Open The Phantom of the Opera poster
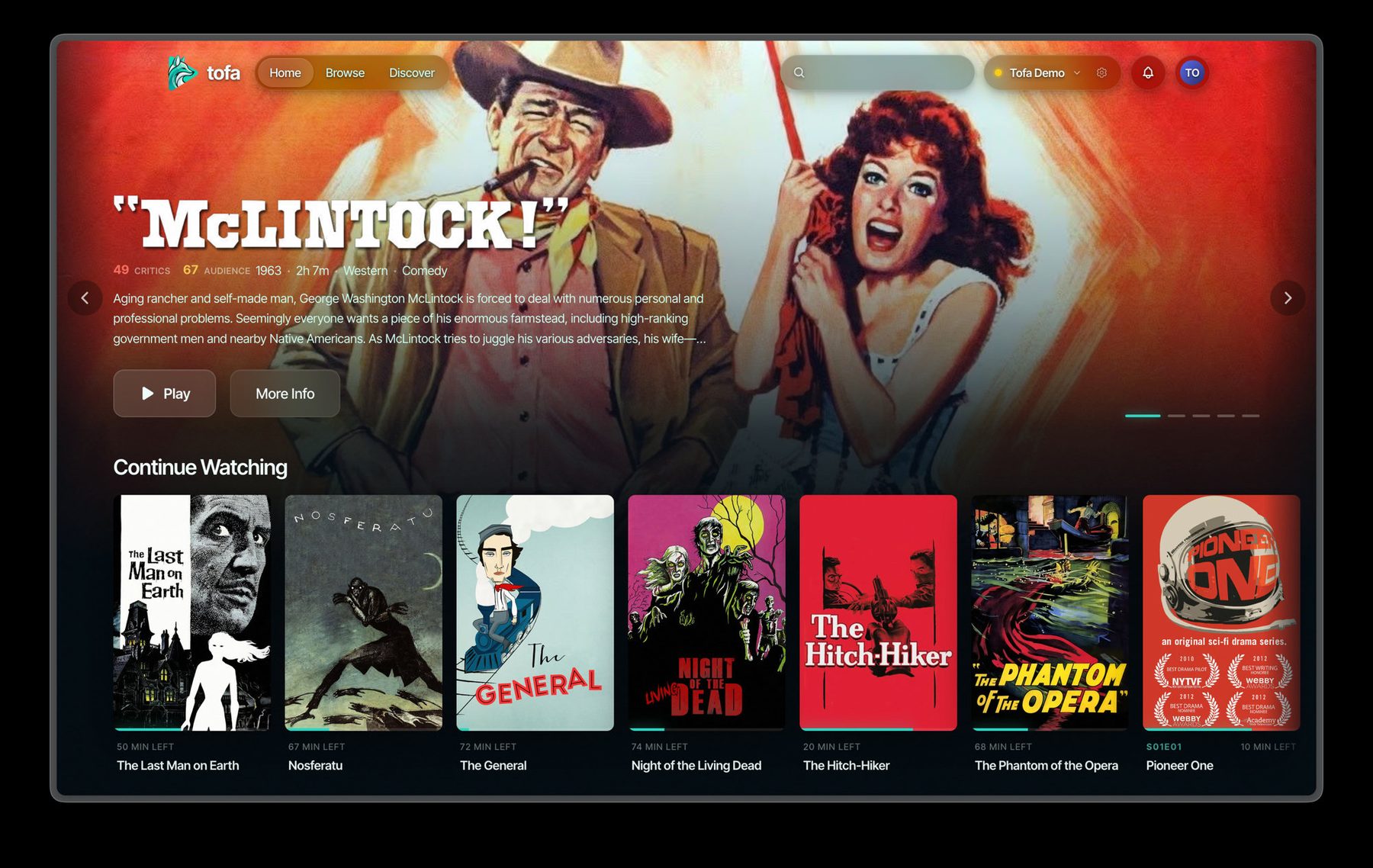This screenshot has width=1373, height=868. coord(1050,612)
